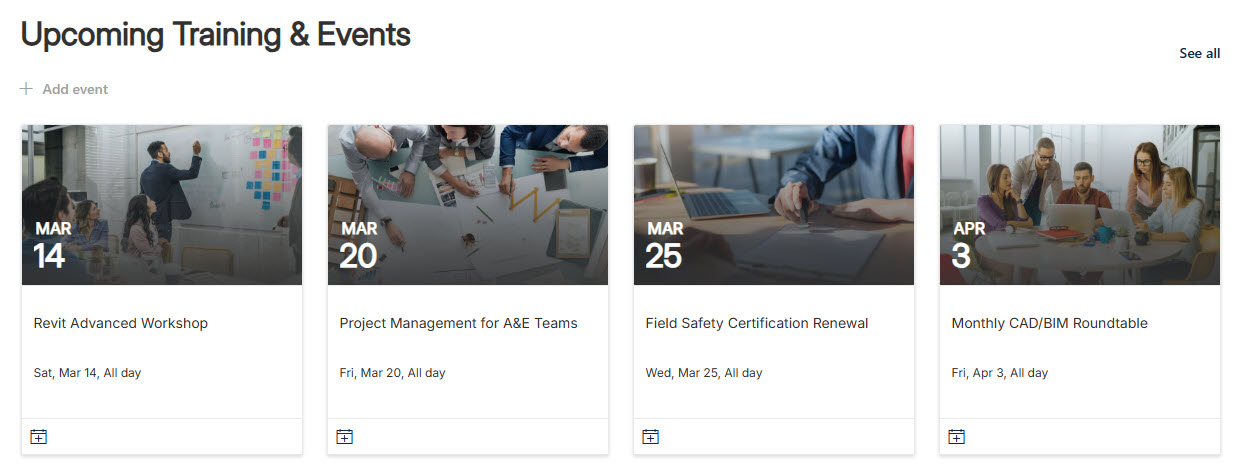Click the plus icon beside Add event

26,89
